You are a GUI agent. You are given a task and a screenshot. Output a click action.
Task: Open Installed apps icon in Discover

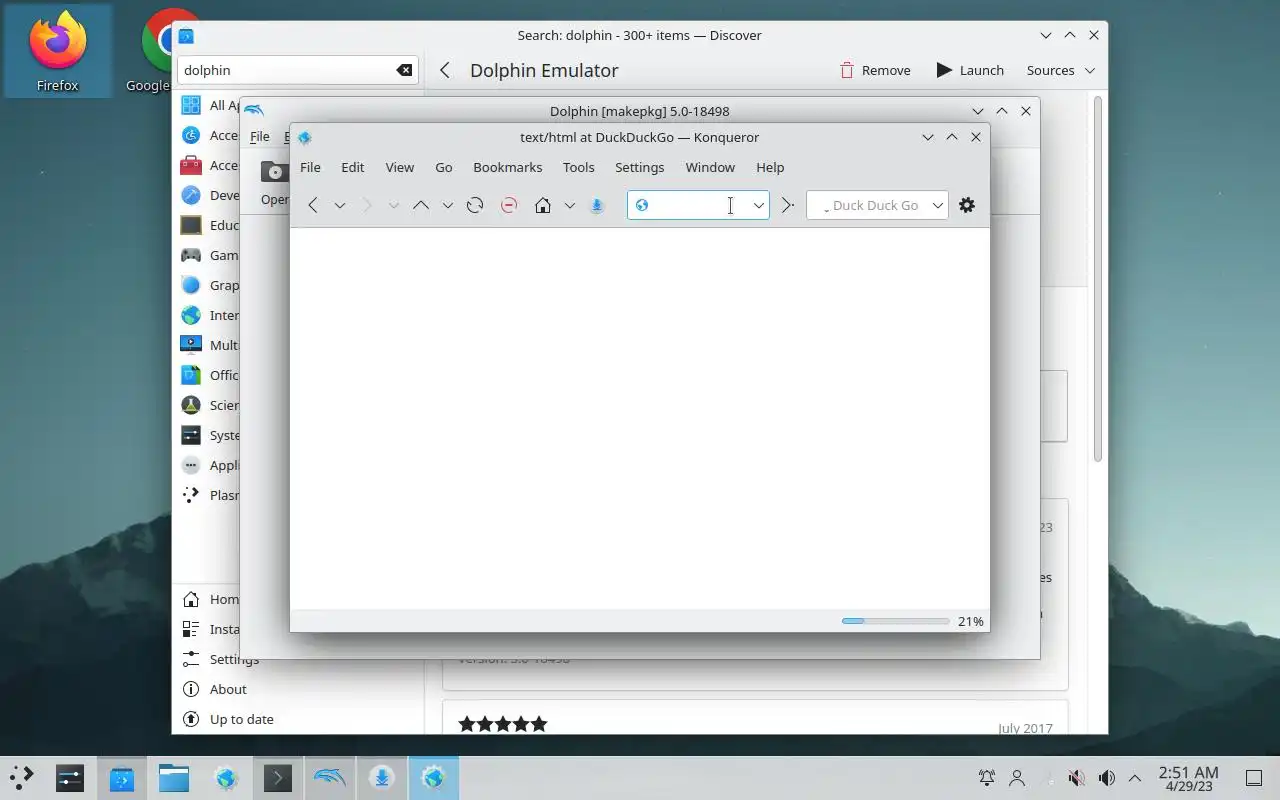tap(191, 629)
